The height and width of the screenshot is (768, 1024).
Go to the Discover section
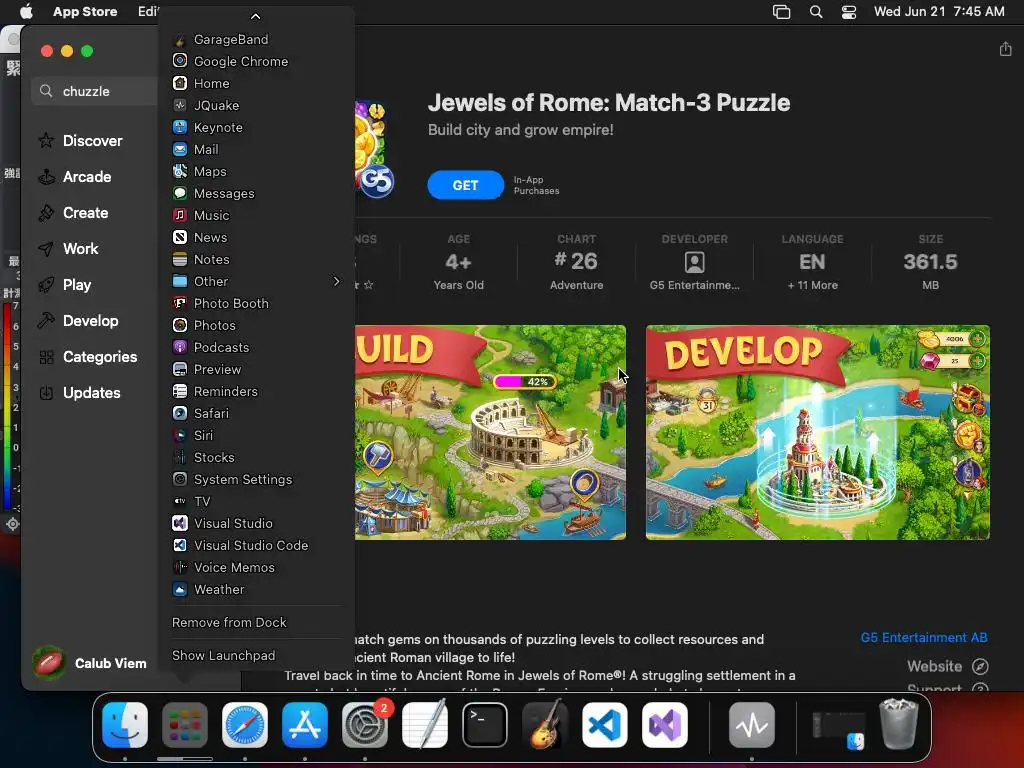(x=92, y=140)
